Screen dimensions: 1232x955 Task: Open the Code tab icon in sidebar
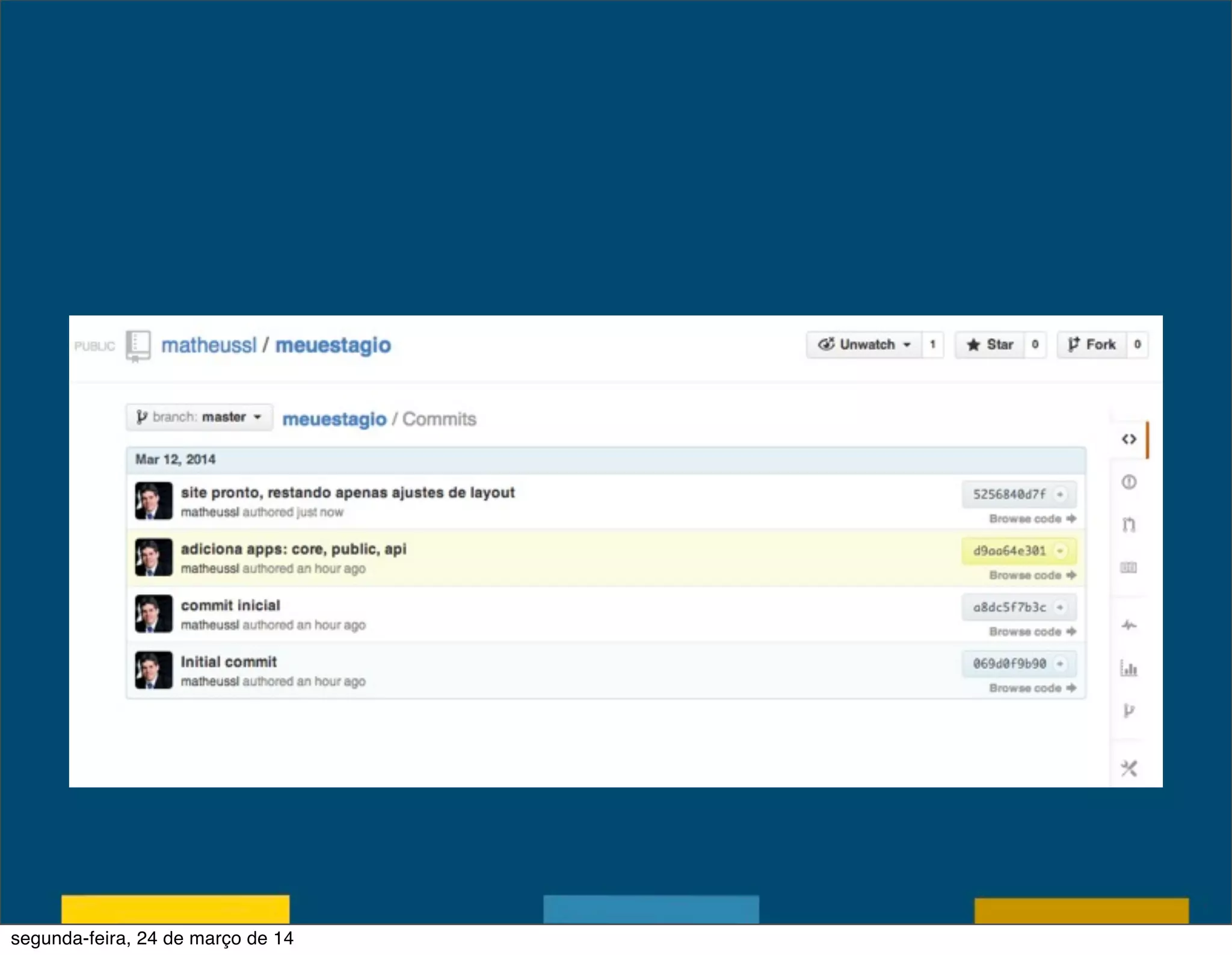pyautogui.click(x=1129, y=439)
